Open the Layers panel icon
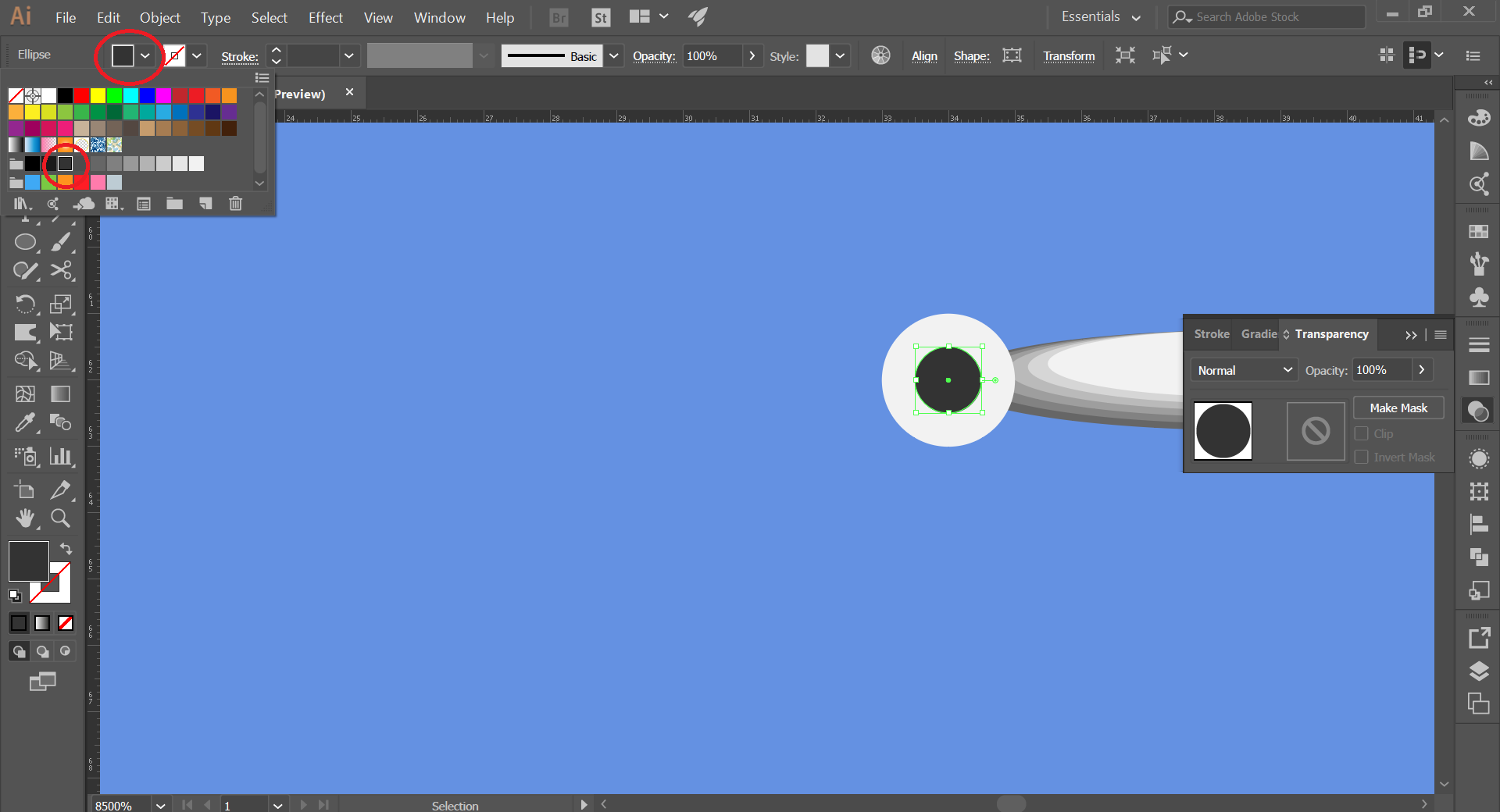This screenshot has height=812, width=1500. pos(1479,671)
